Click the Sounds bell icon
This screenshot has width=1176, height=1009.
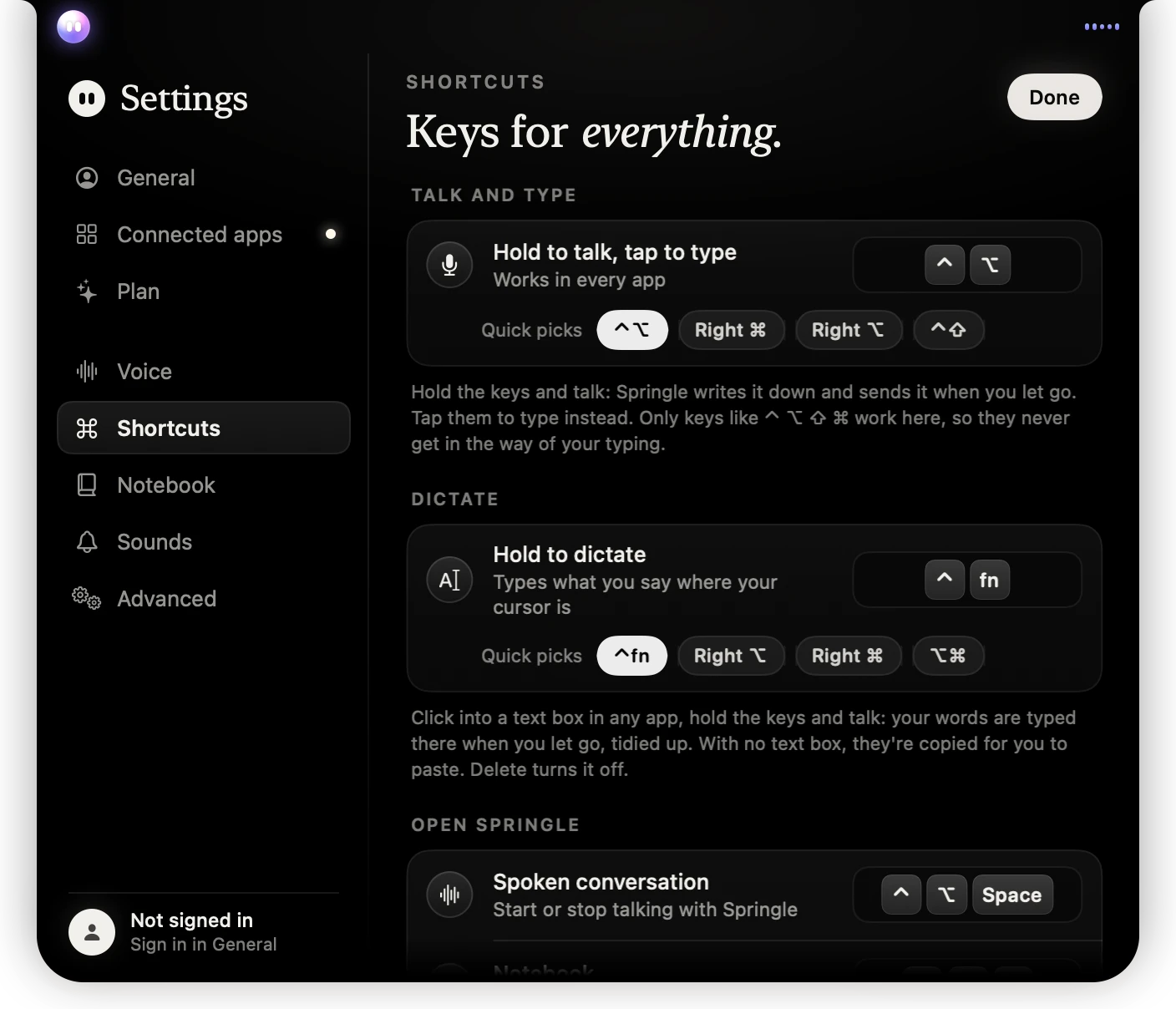coord(87,542)
